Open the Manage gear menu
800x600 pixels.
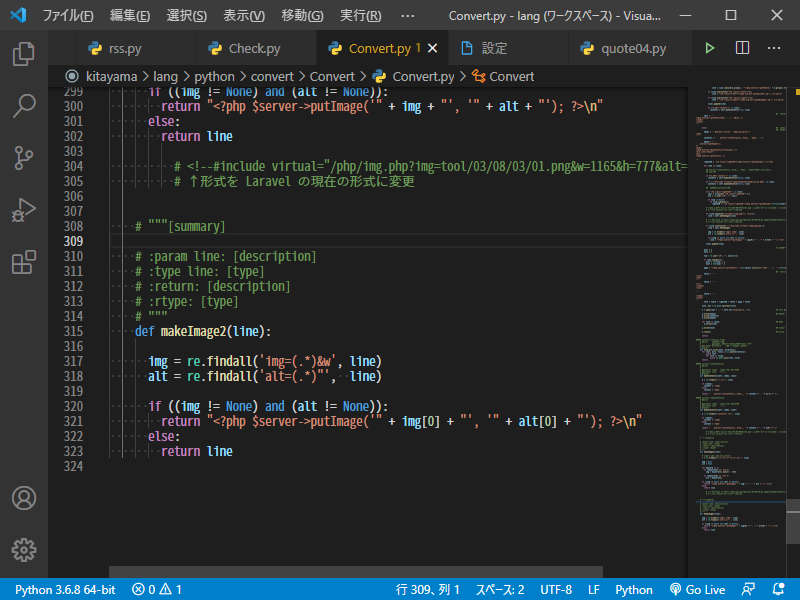click(24, 549)
